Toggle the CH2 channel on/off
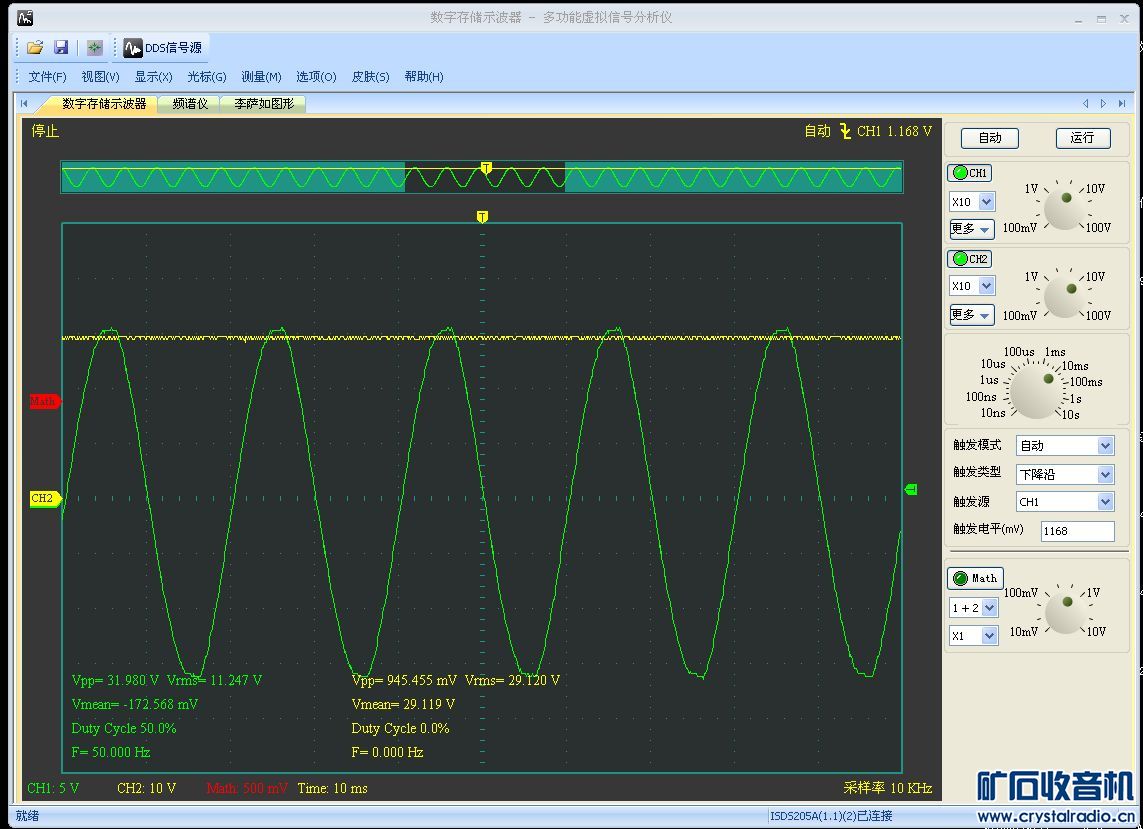The image size is (1143, 829). coord(969,259)
